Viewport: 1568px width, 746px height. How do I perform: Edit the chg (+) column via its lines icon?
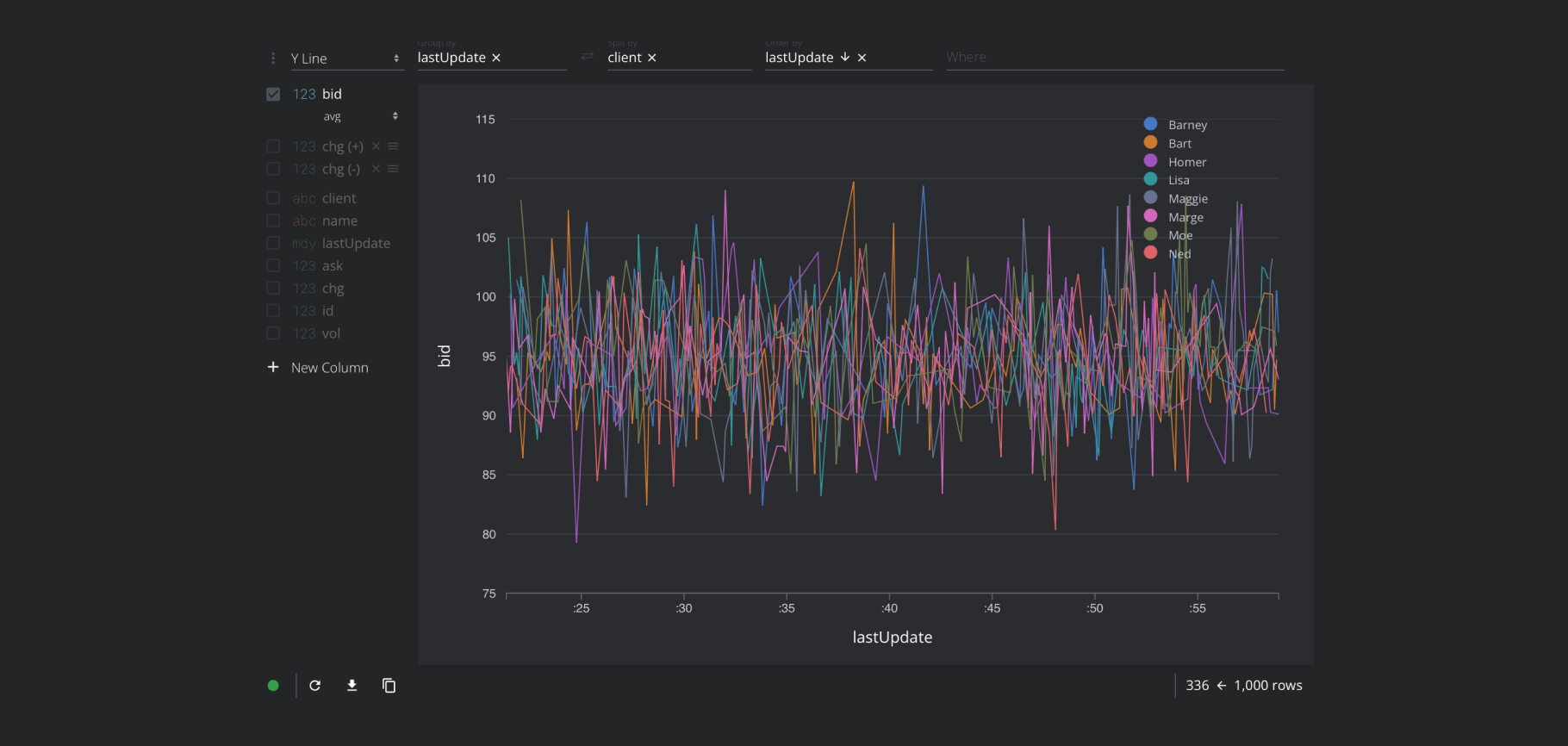393,146
